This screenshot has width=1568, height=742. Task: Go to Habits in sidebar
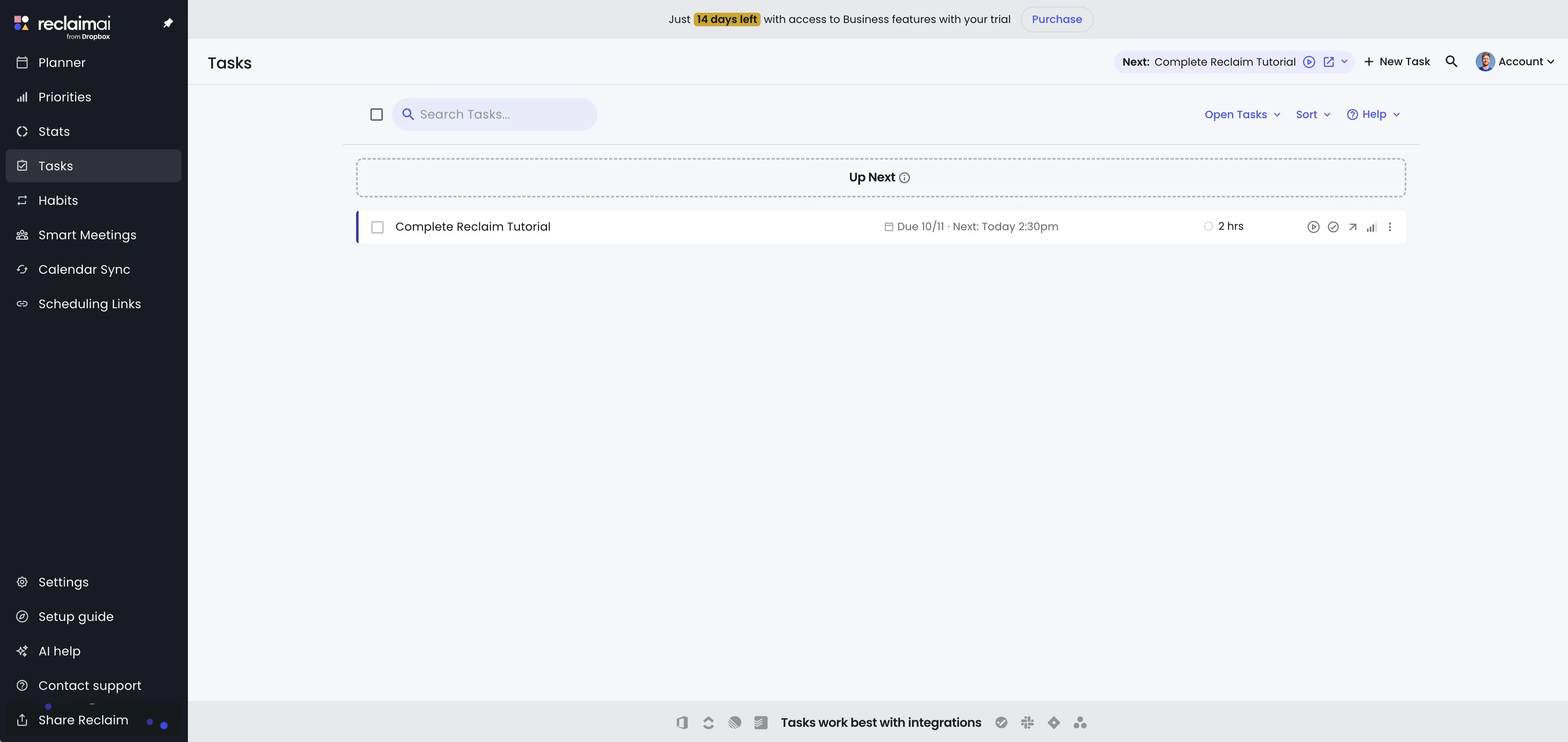pyautogui.click(x=58, y=200)
